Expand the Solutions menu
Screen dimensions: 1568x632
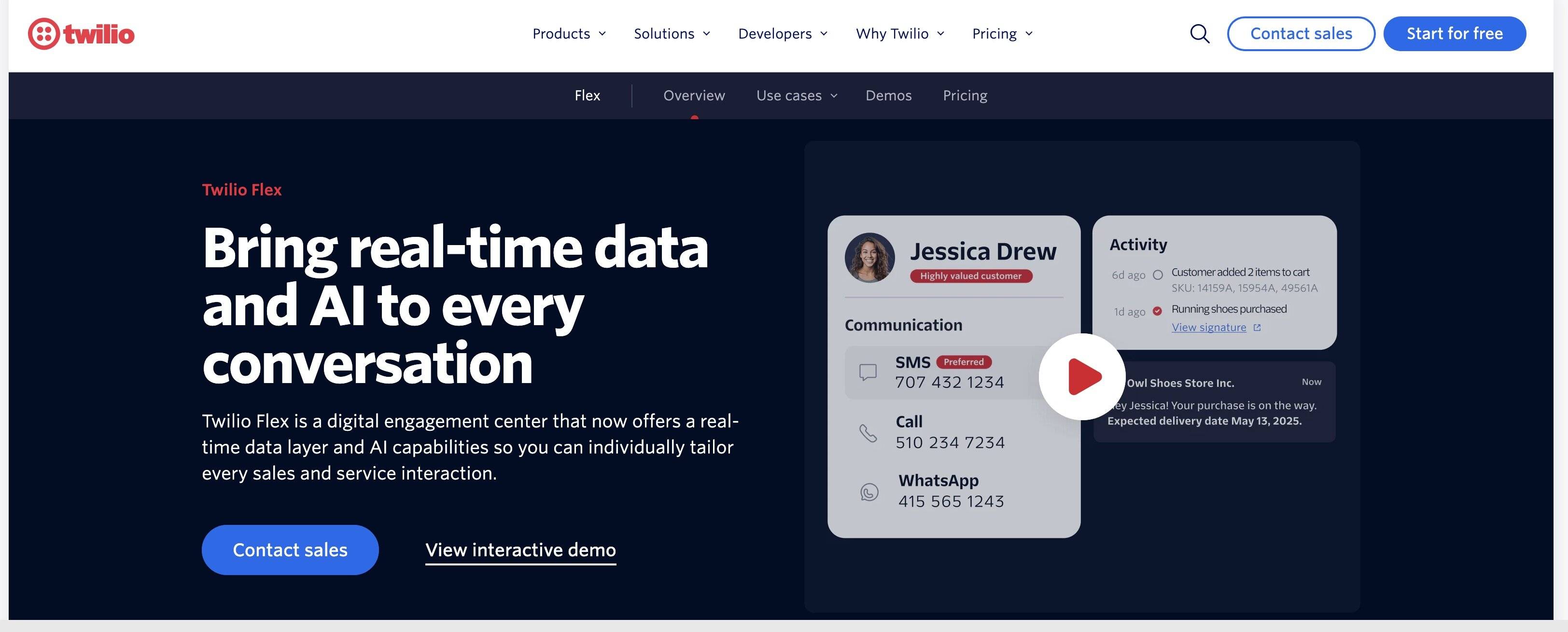672,34
